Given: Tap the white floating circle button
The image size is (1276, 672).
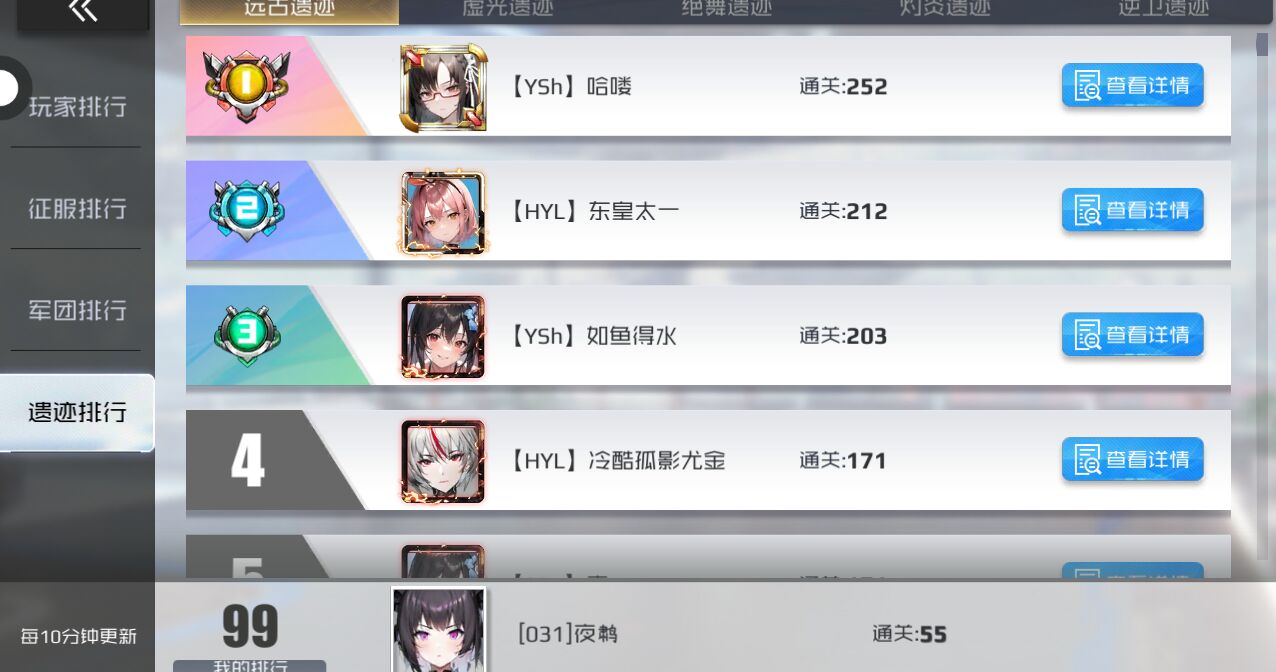Looking at the screenshot, I should (8, 88).
